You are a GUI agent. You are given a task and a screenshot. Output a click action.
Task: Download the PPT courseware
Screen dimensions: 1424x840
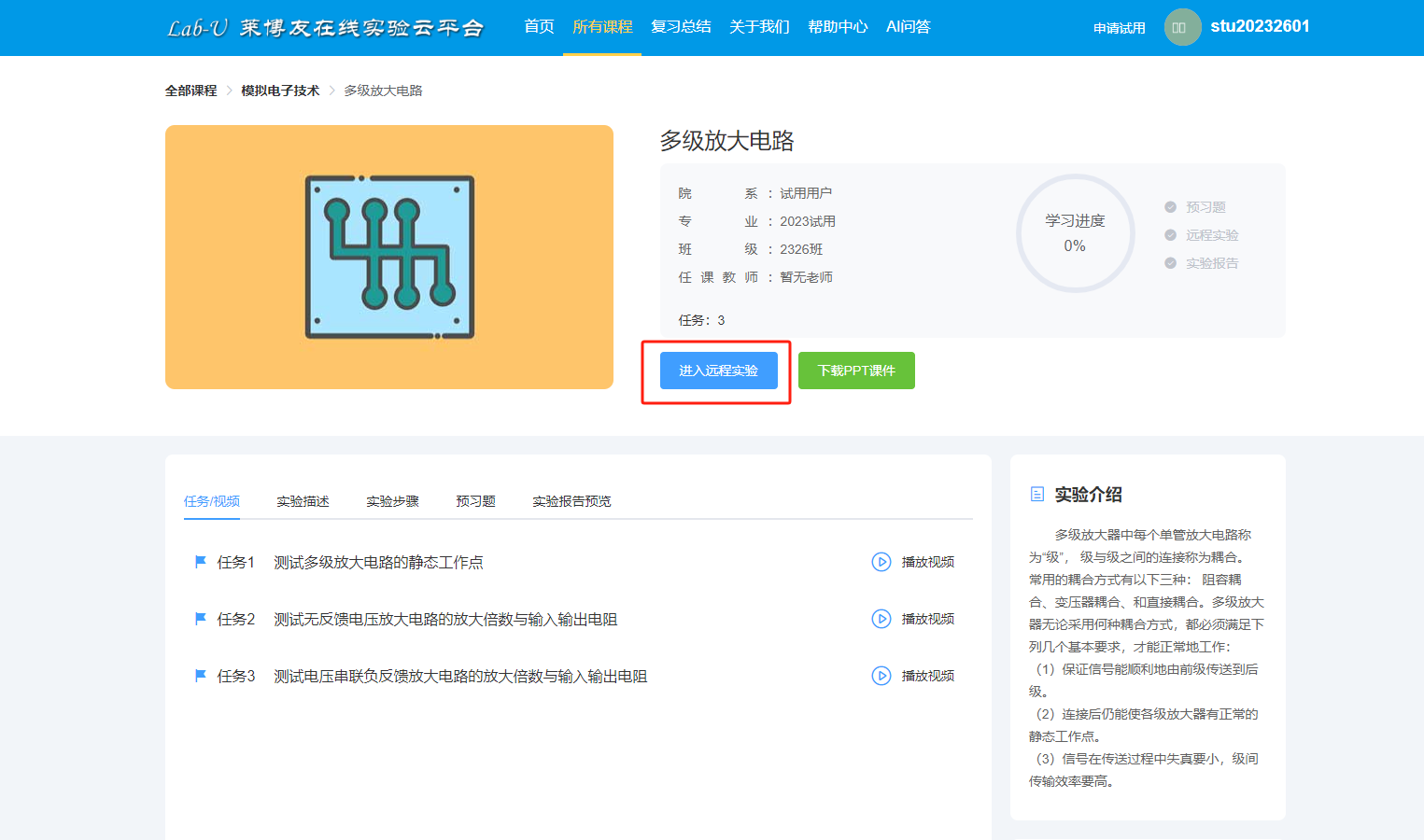pyautogui.click(x=856, y=371)
